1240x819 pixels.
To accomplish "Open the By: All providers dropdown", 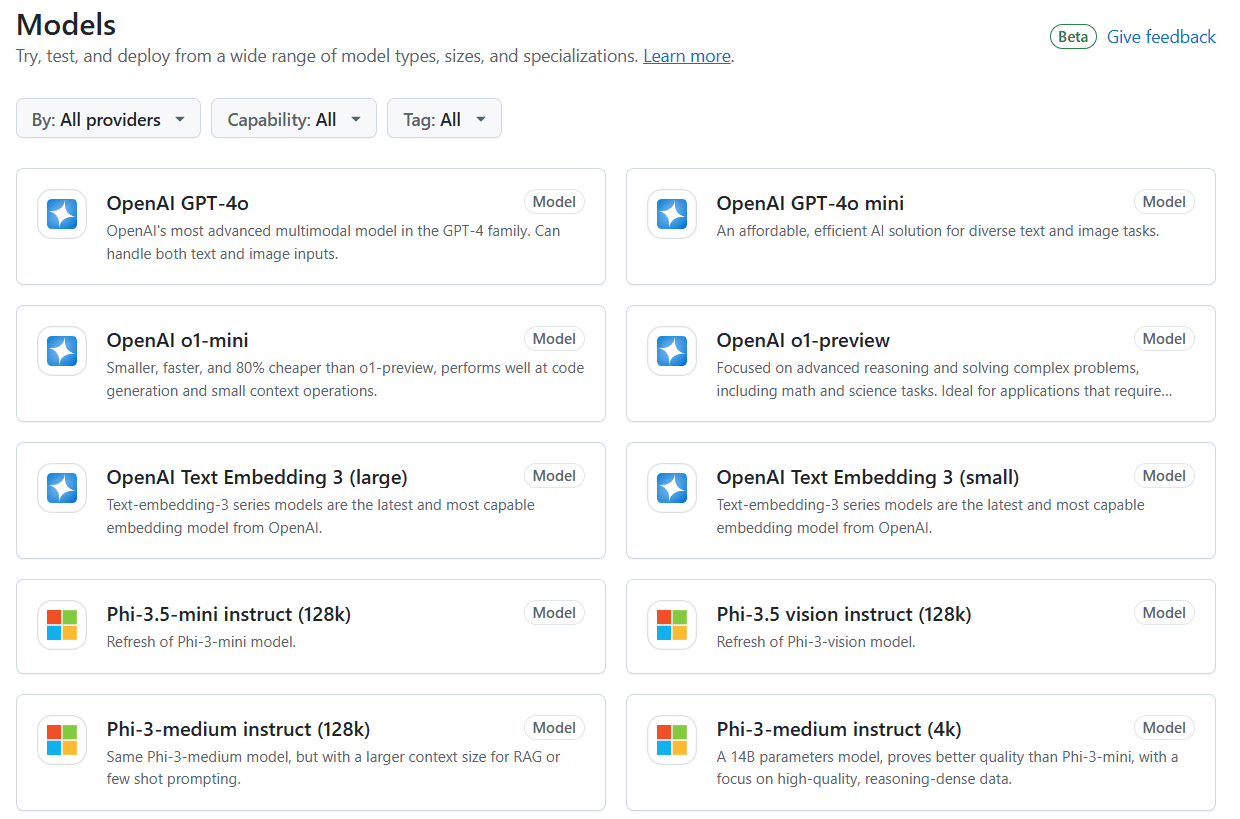I will tap(108, 119).
